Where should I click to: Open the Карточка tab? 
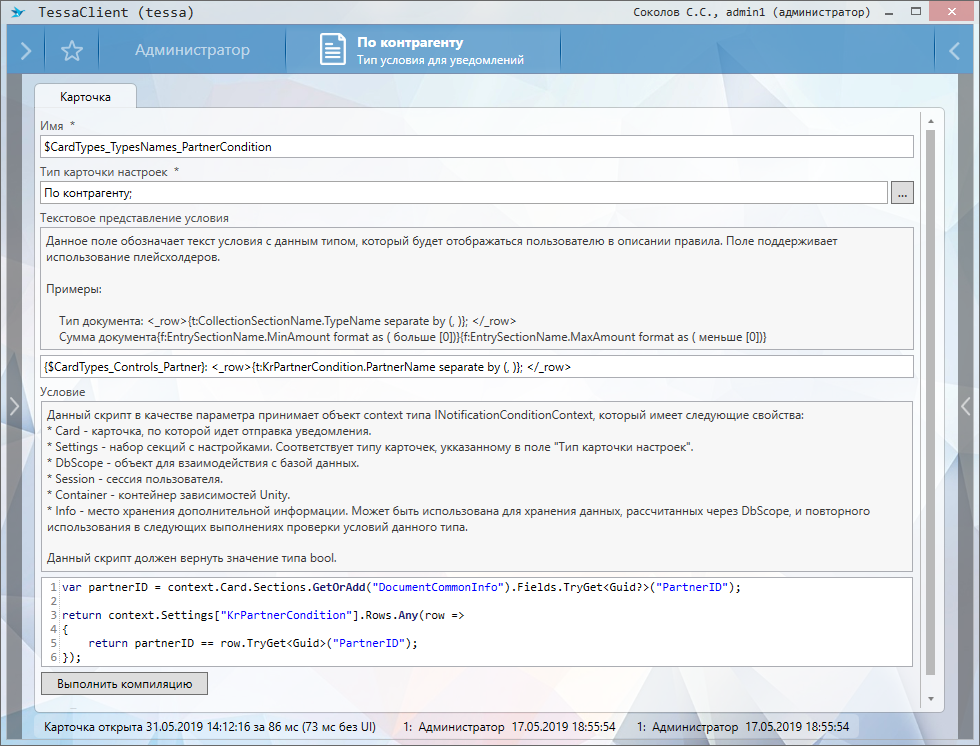pyautogui.click(x=85, y=97)
